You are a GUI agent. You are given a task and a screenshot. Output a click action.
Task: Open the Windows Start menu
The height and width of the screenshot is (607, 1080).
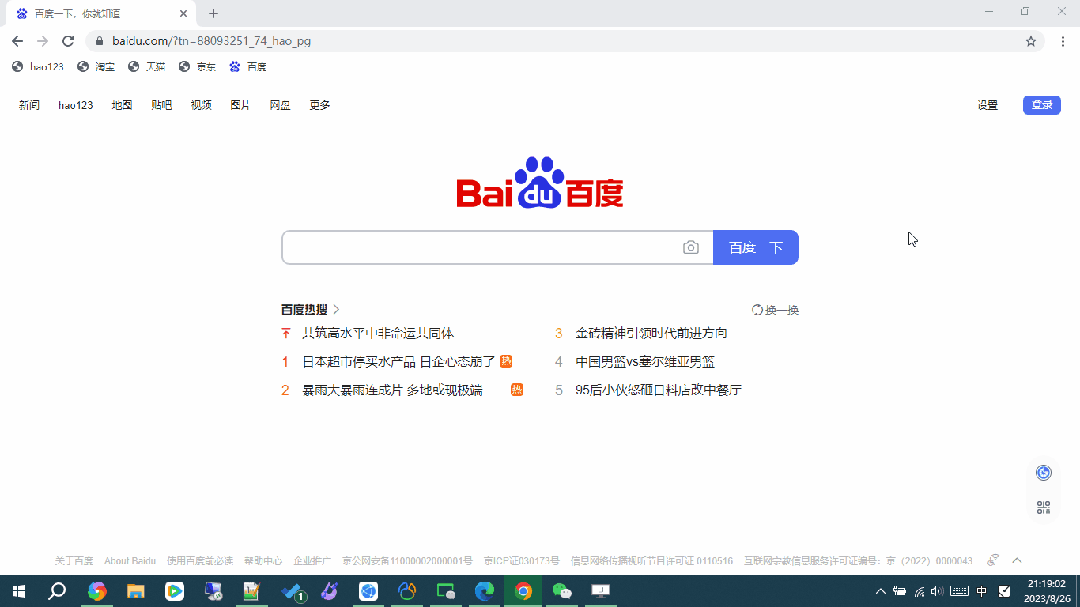click(19, 591)
